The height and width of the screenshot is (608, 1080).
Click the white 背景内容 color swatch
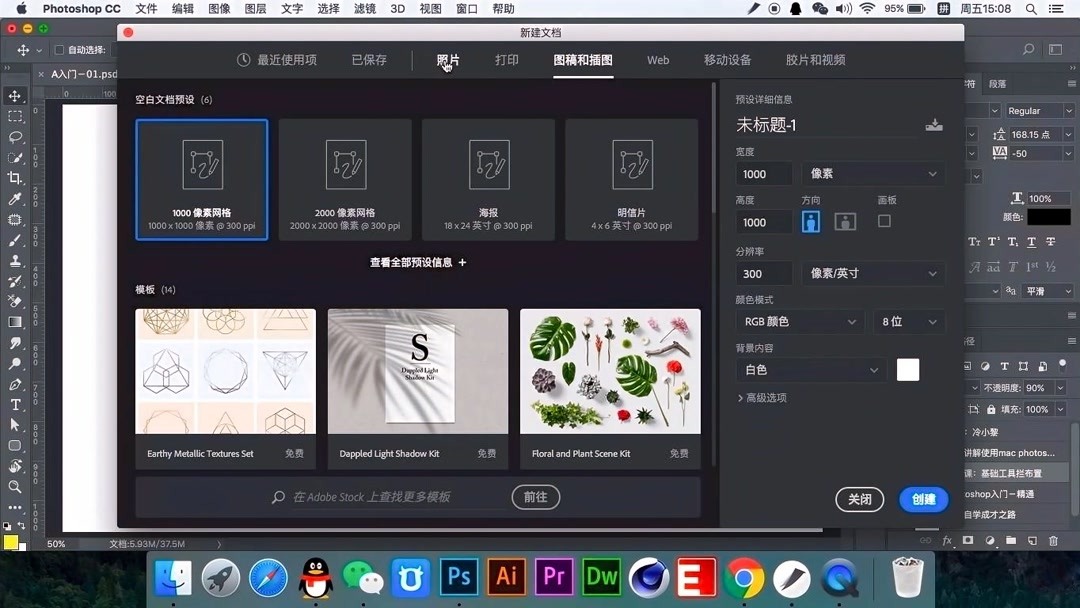coord(907,369)
